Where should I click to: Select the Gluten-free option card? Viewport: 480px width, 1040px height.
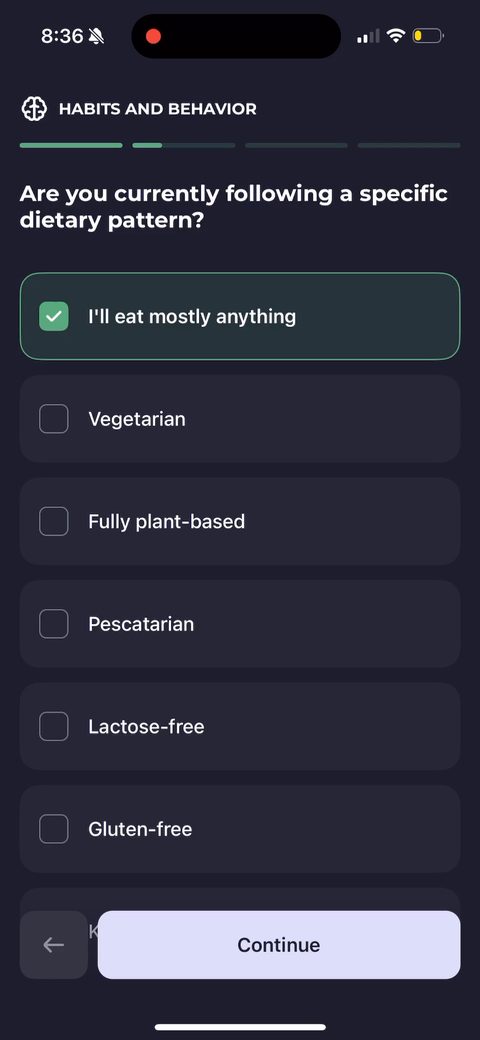[x=240, y=828]
